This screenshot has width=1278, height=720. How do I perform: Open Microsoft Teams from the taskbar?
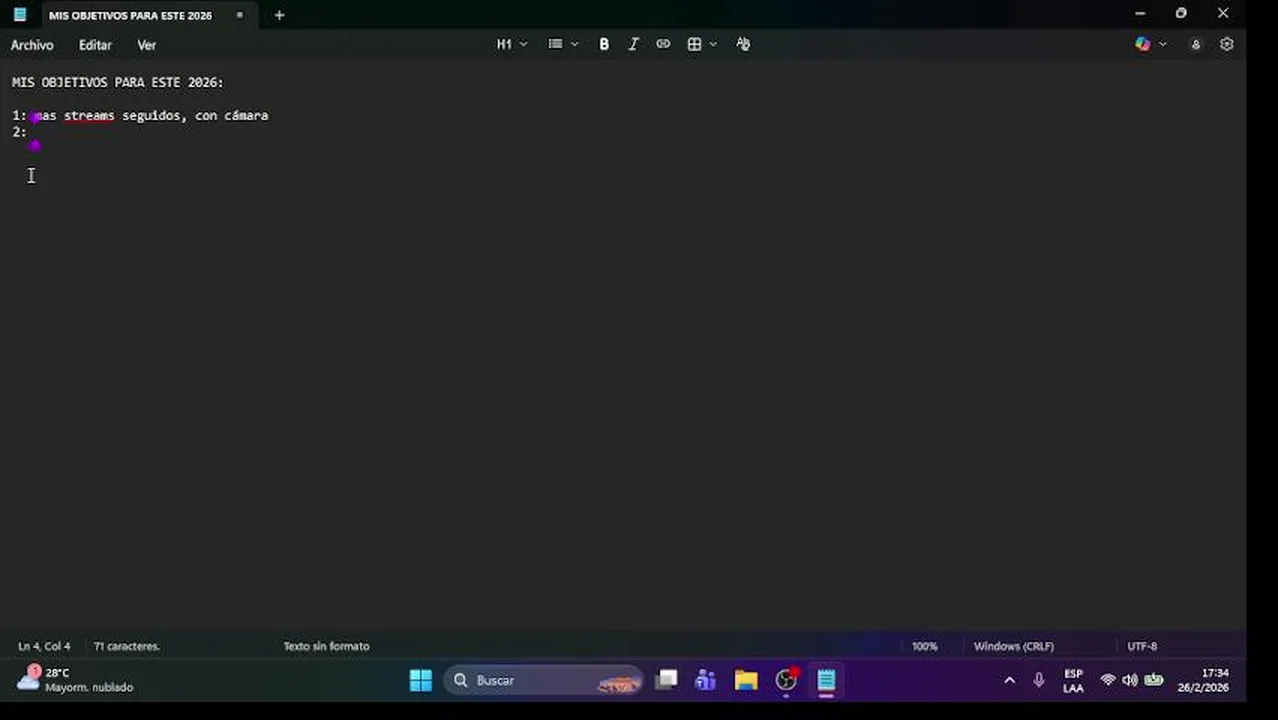point(706,681)
